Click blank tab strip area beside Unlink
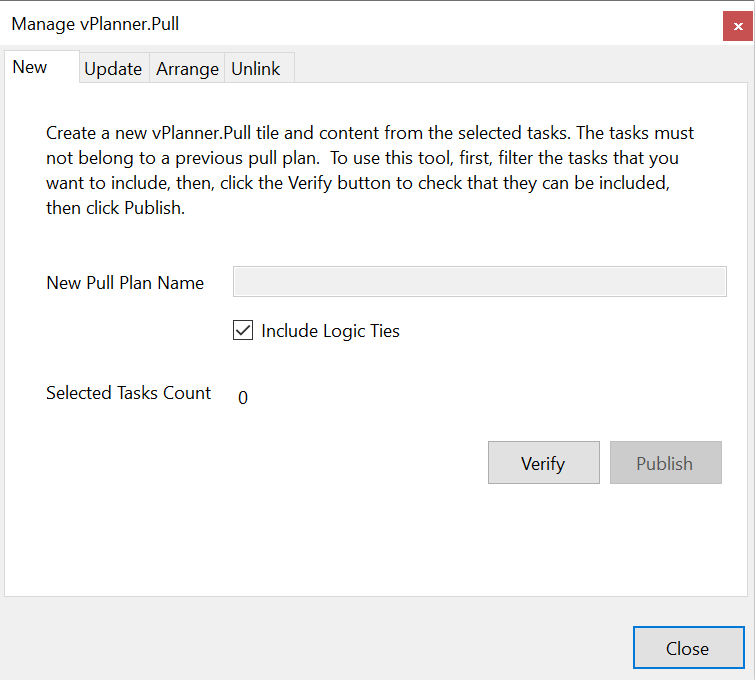755x680 pixels. pyautogui.click(x=520, y=67)
